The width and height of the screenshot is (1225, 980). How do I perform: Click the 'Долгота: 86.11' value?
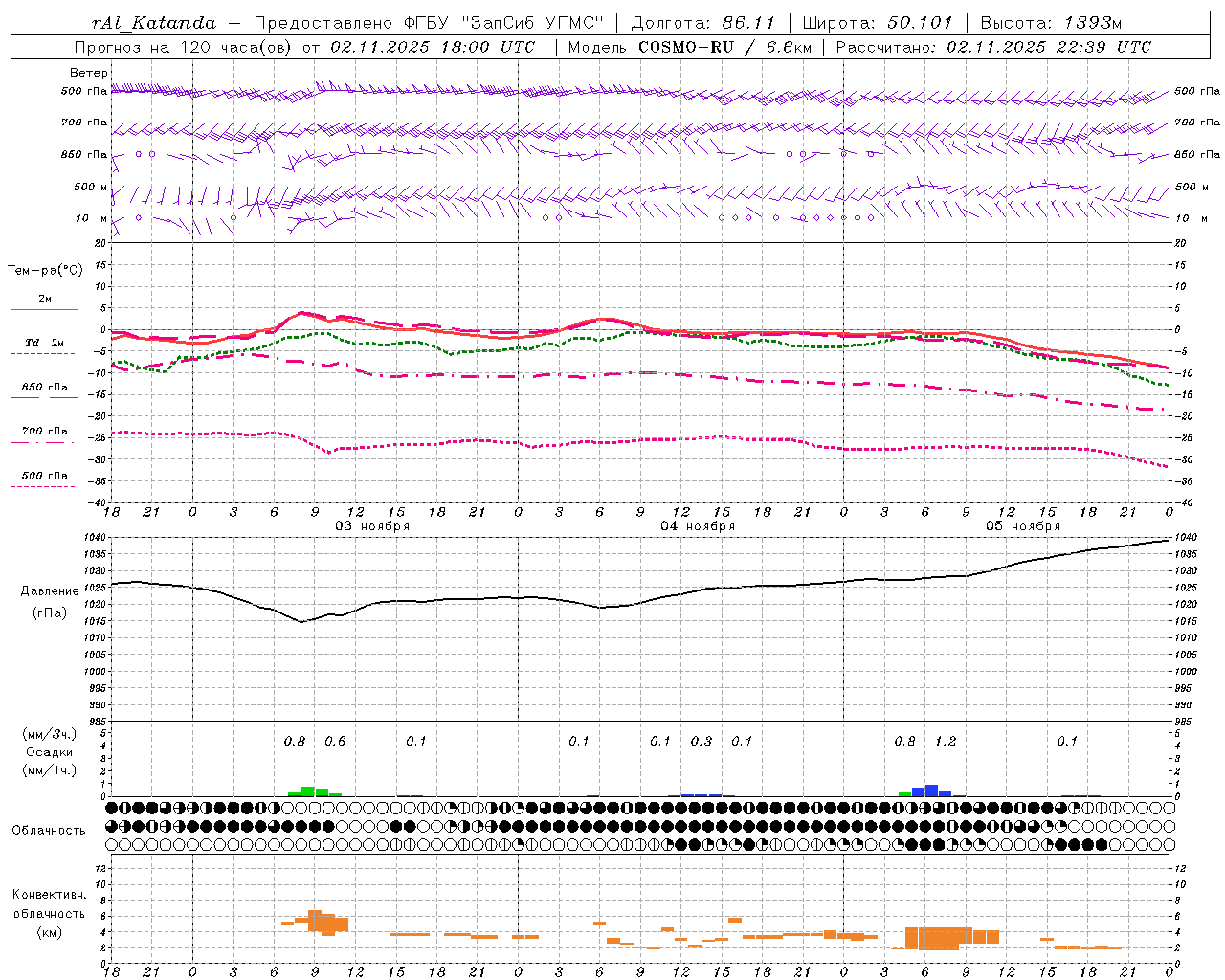pos(702,23)
